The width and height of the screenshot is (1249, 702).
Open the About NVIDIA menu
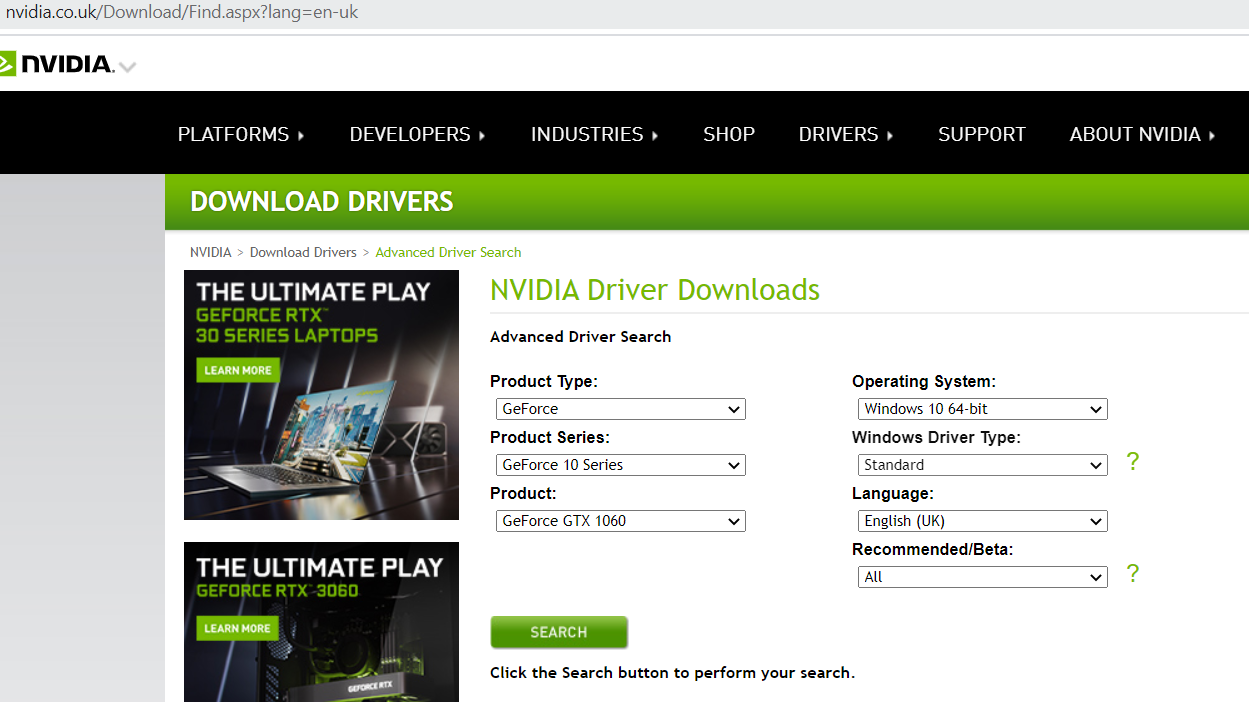point(1143,134)
